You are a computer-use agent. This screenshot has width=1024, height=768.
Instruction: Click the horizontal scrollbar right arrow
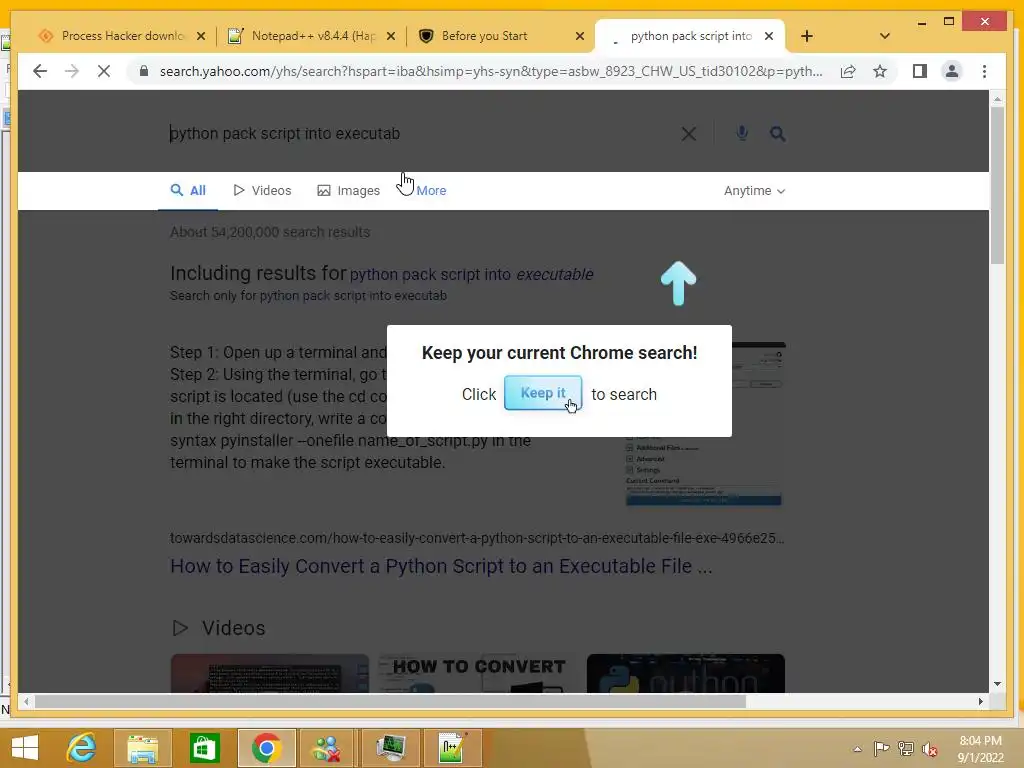(x=980, y=701)
